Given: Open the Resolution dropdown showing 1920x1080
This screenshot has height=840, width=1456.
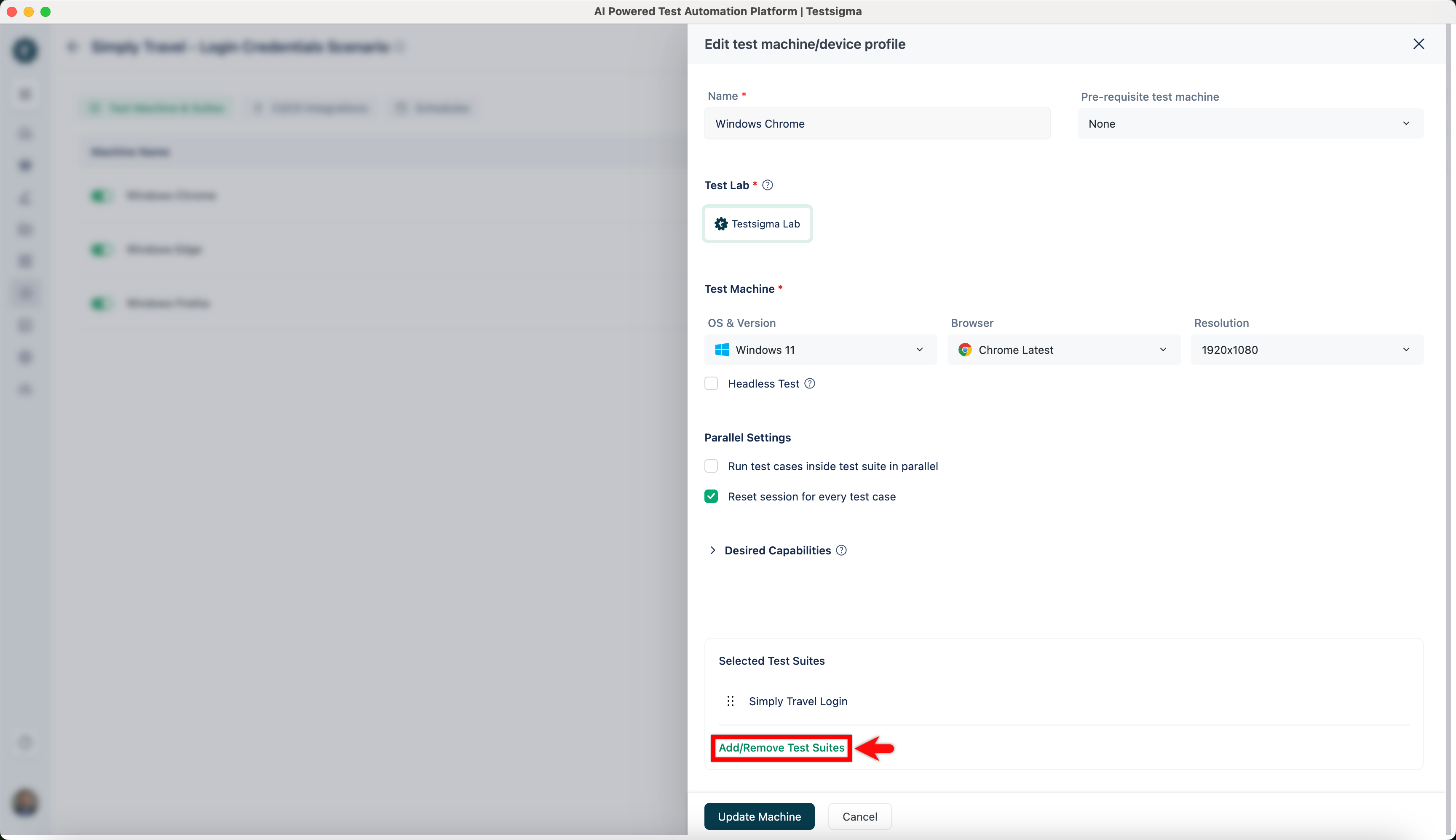Looking at the screenshot, I should 1306,350.
